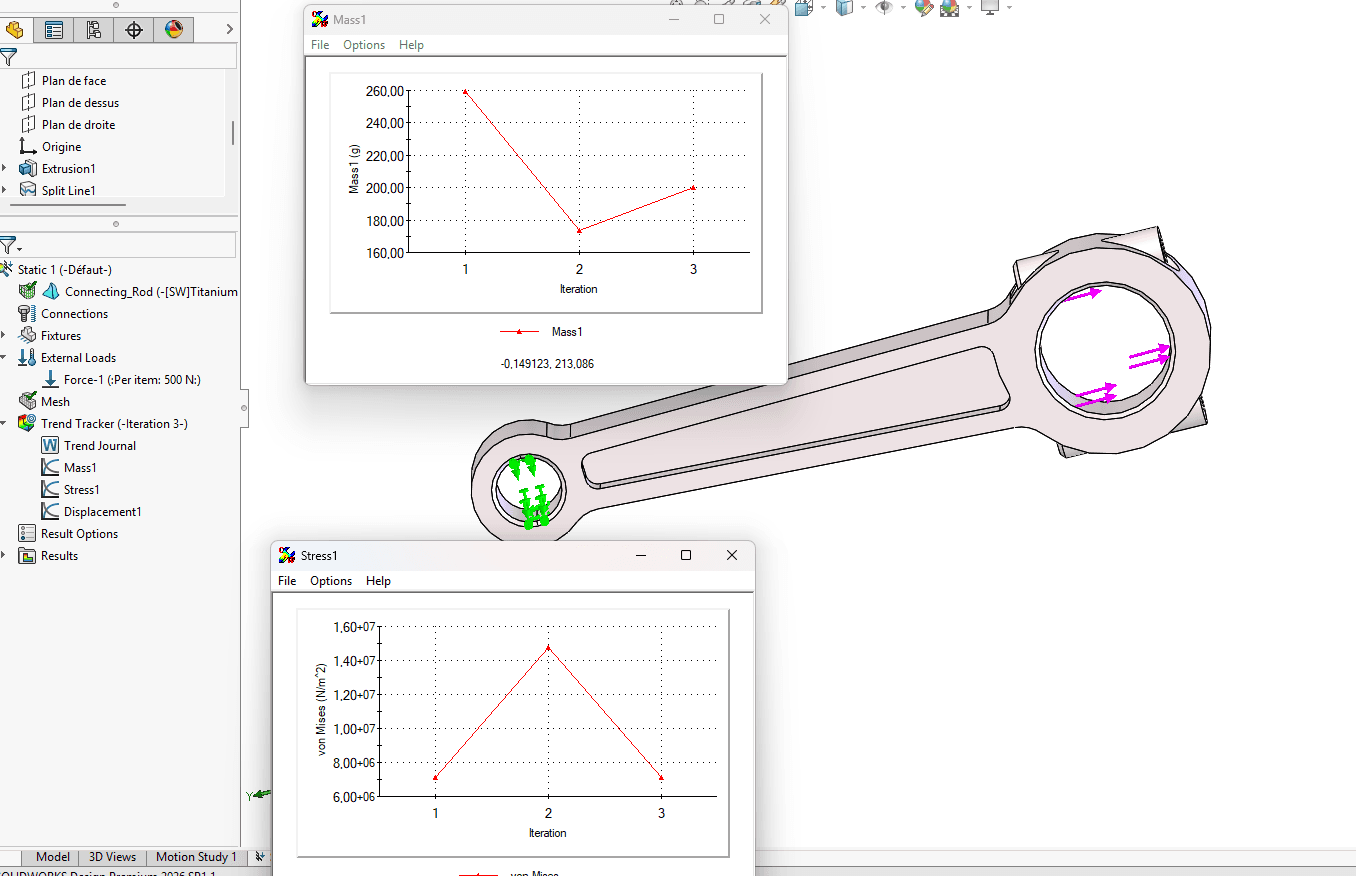
Task: Expand the Extrusion1 feature node
Action: click(x=5, y=169)
